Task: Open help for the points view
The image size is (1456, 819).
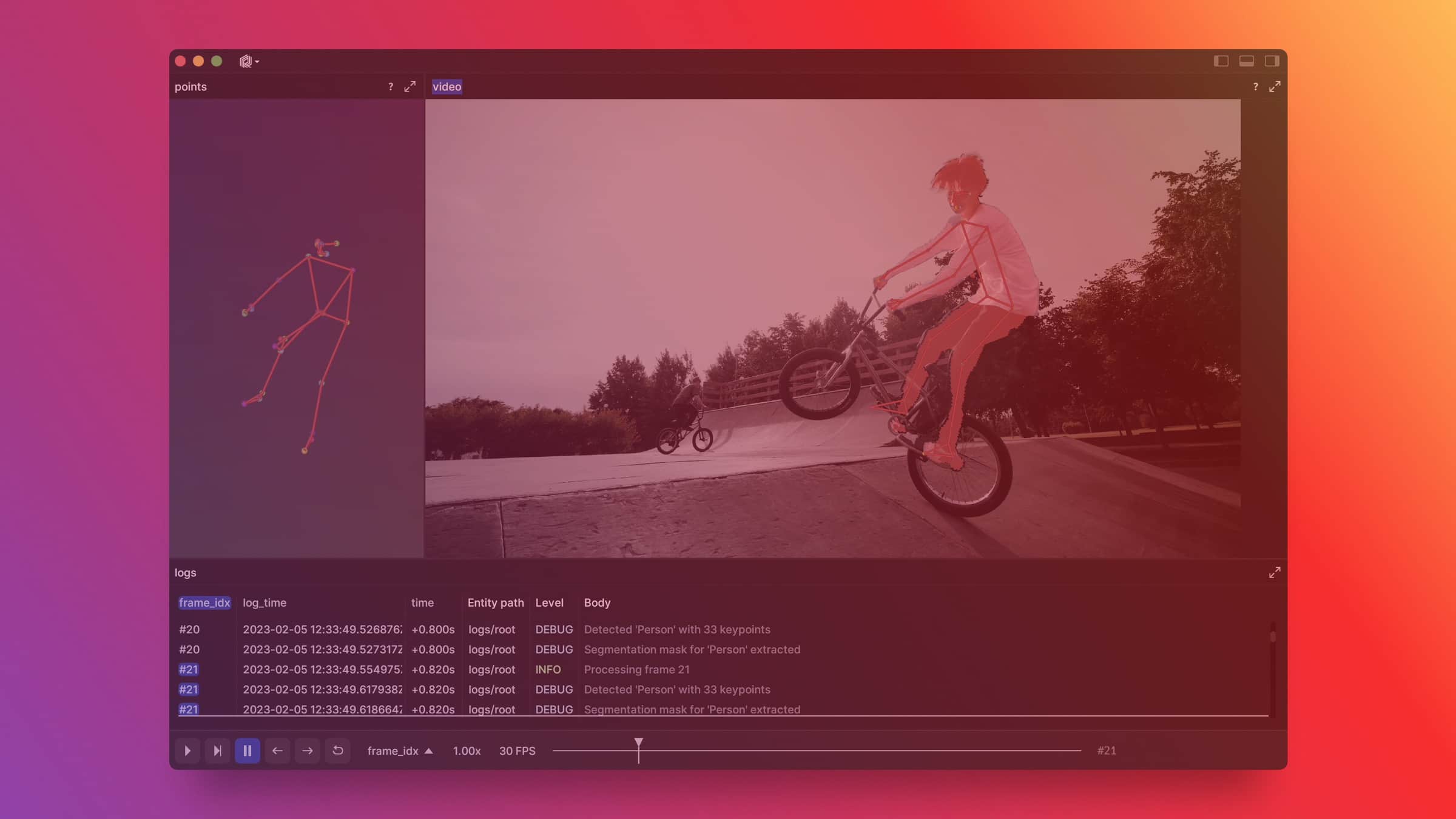Action: [390, 87]
